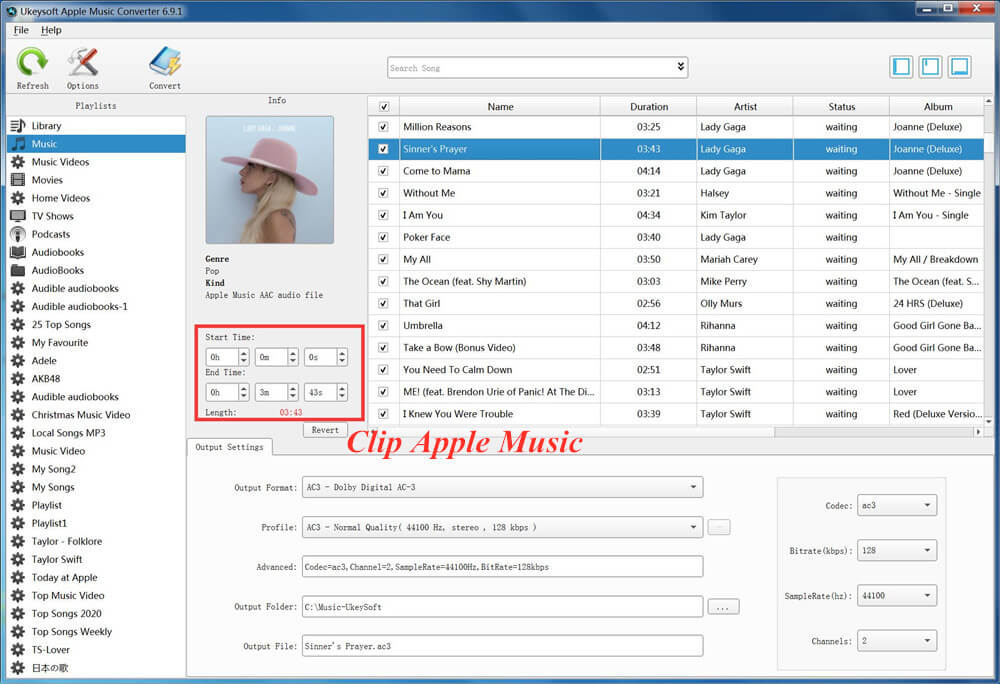Select the Output Settings tab
Image resolution: width=1000 pixels, height=684 pixels.
[x=230, y=447]
